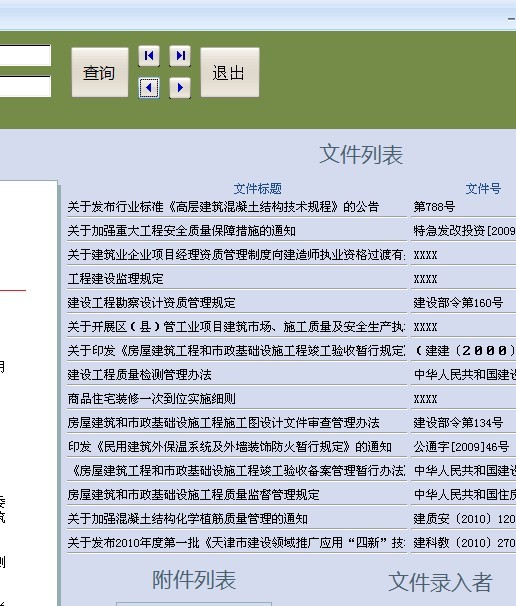Click the 查询 search button
The height and width of the screenshot is (606, 516).
pyautogui.click(x=100, y=72)
